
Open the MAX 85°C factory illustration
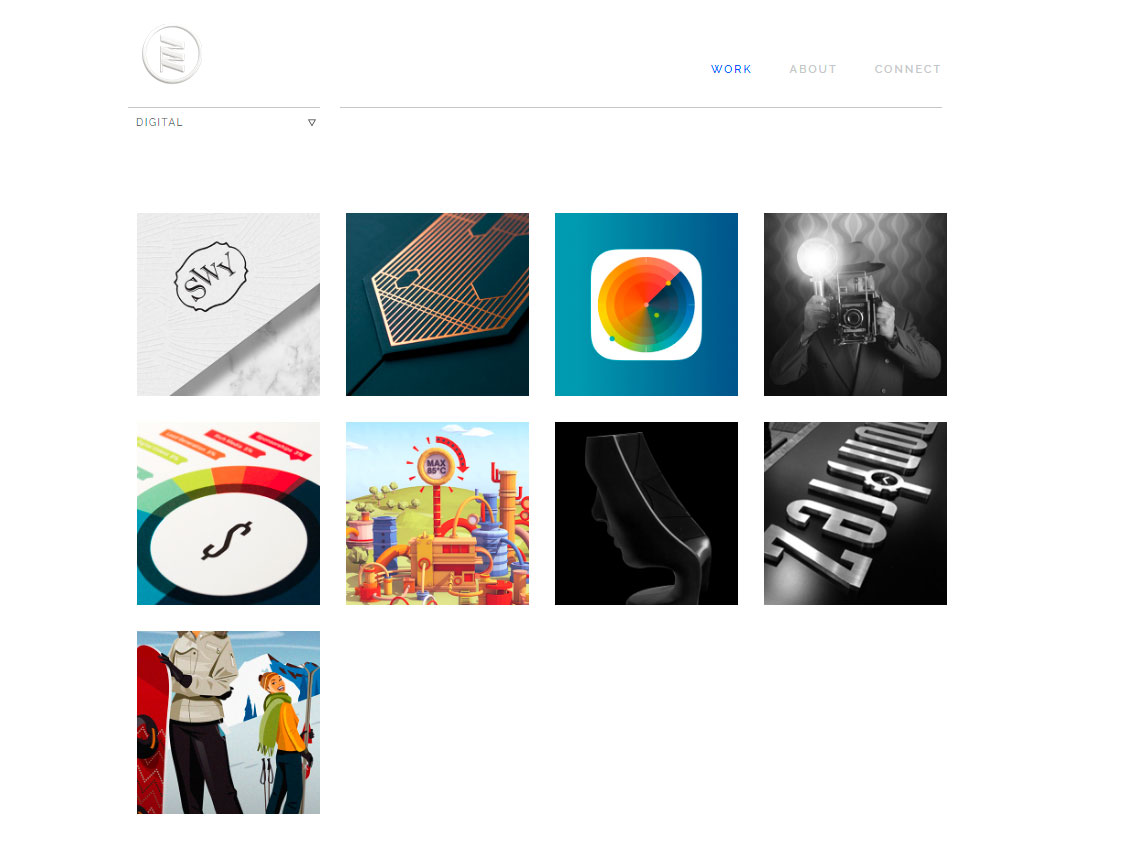point(437,513)
